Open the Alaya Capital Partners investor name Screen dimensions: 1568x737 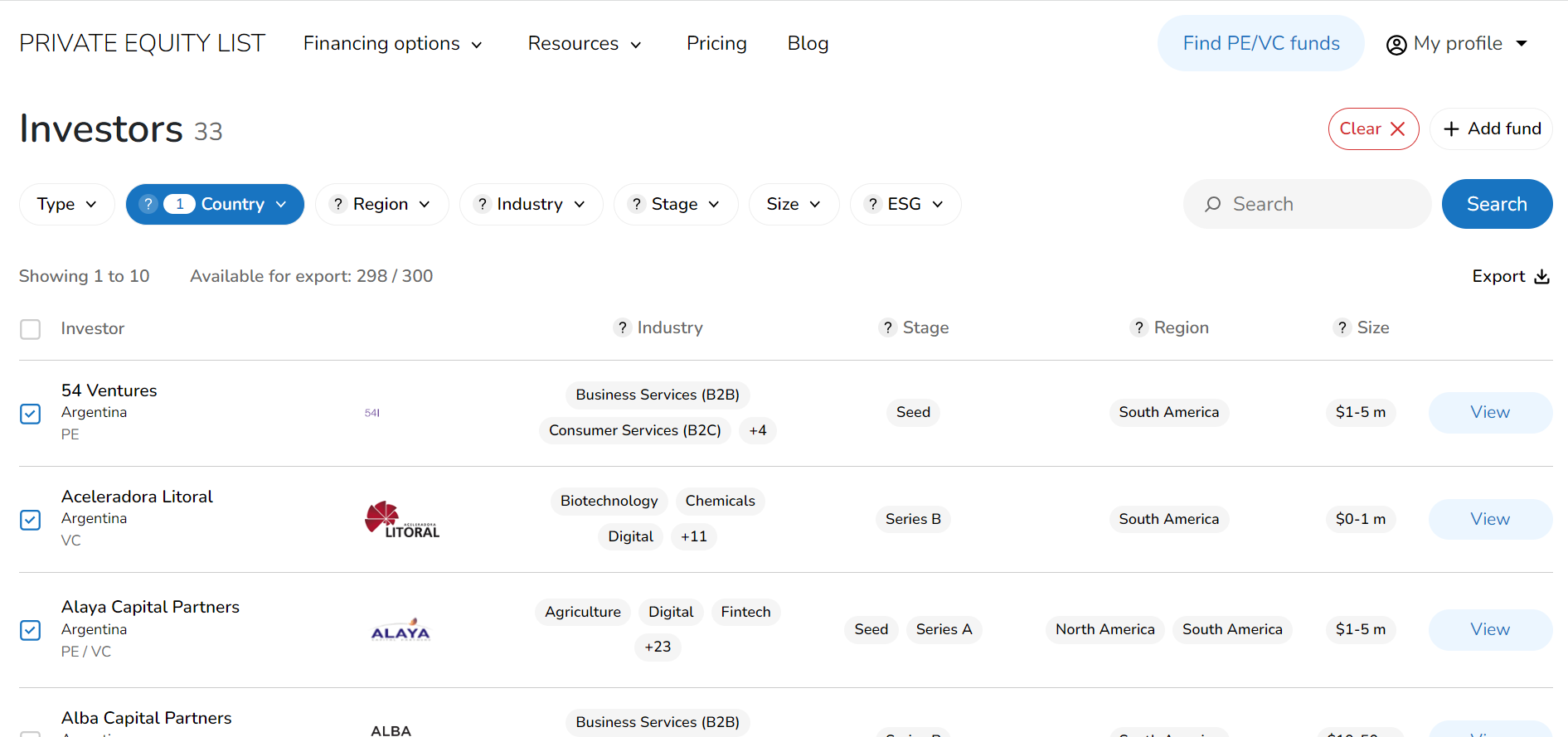click(x=150, y=607)
